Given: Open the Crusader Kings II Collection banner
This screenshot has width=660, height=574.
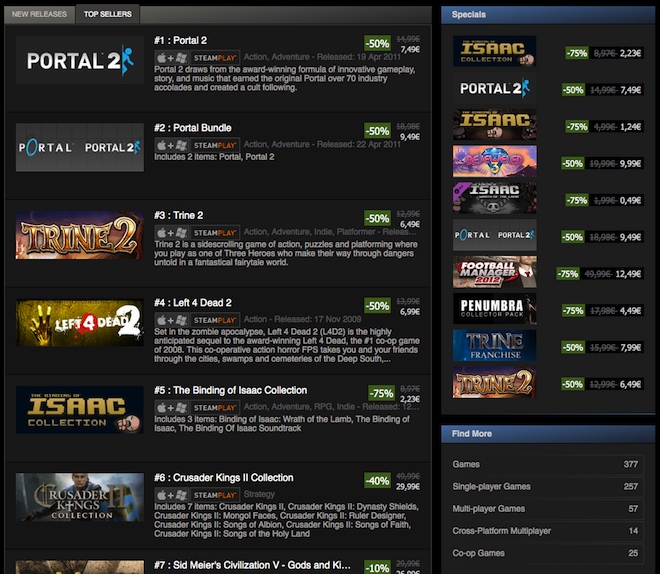Looking at the screenshot, I should [x=80, y=497].
